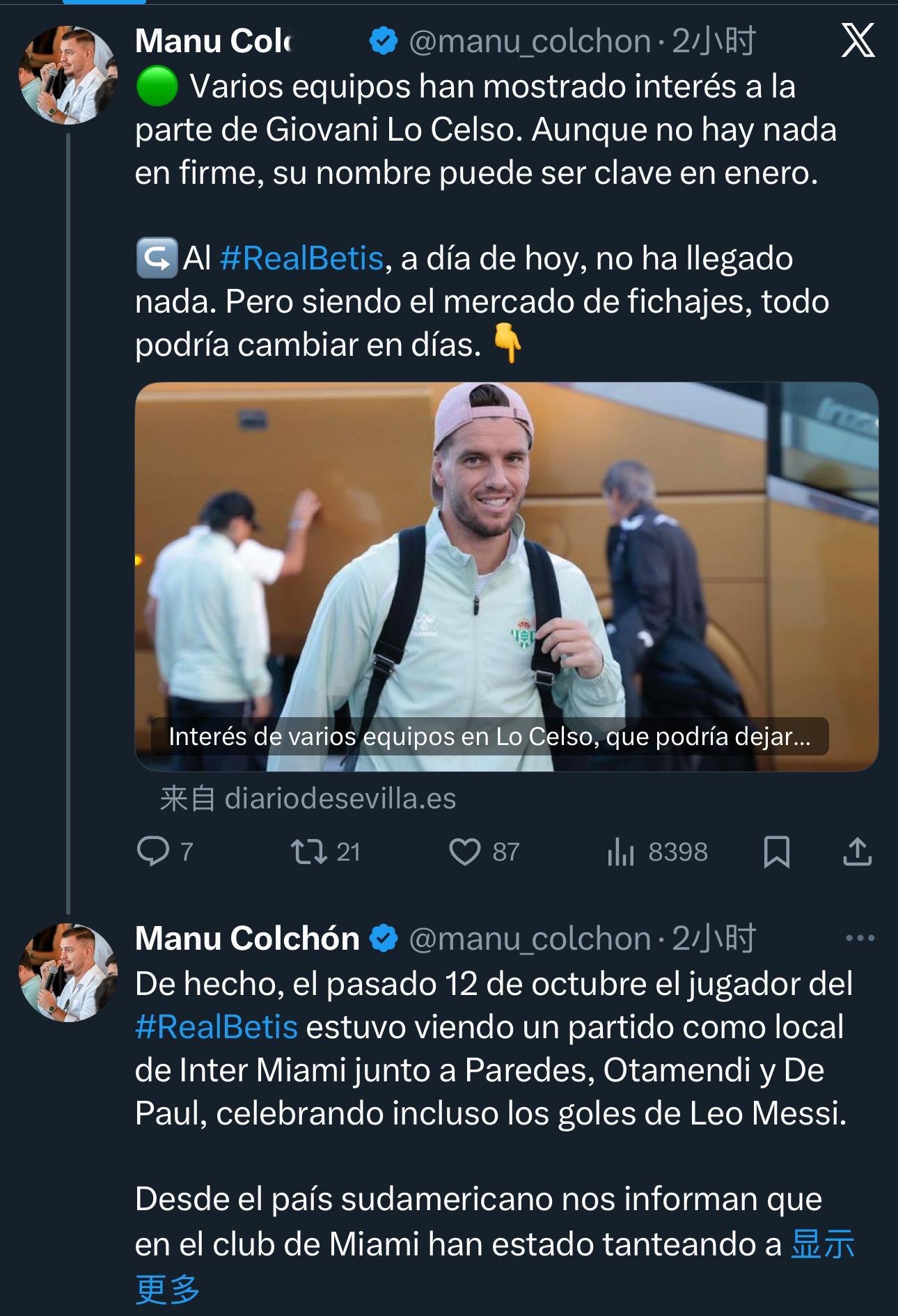Expand the truncated tweet with 显示更多
898x1316 pixels.
[823, 1245]
